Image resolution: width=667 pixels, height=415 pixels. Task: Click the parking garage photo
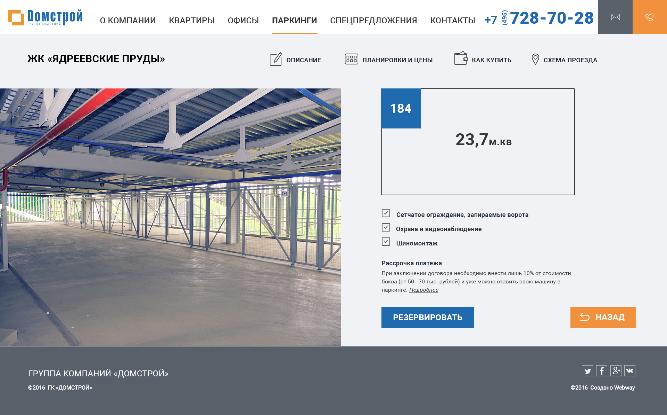170,217
